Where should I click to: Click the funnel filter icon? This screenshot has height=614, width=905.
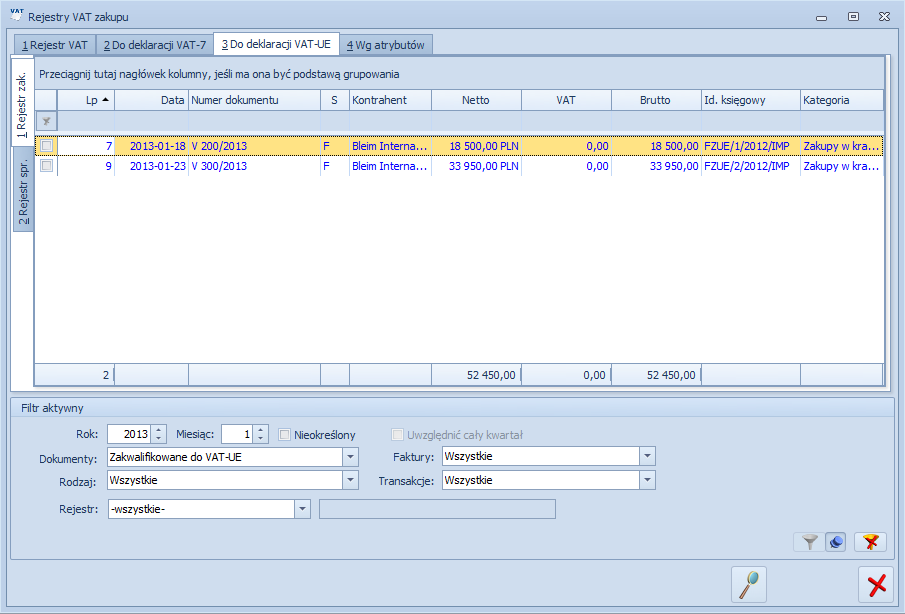[x=810, y=542]
